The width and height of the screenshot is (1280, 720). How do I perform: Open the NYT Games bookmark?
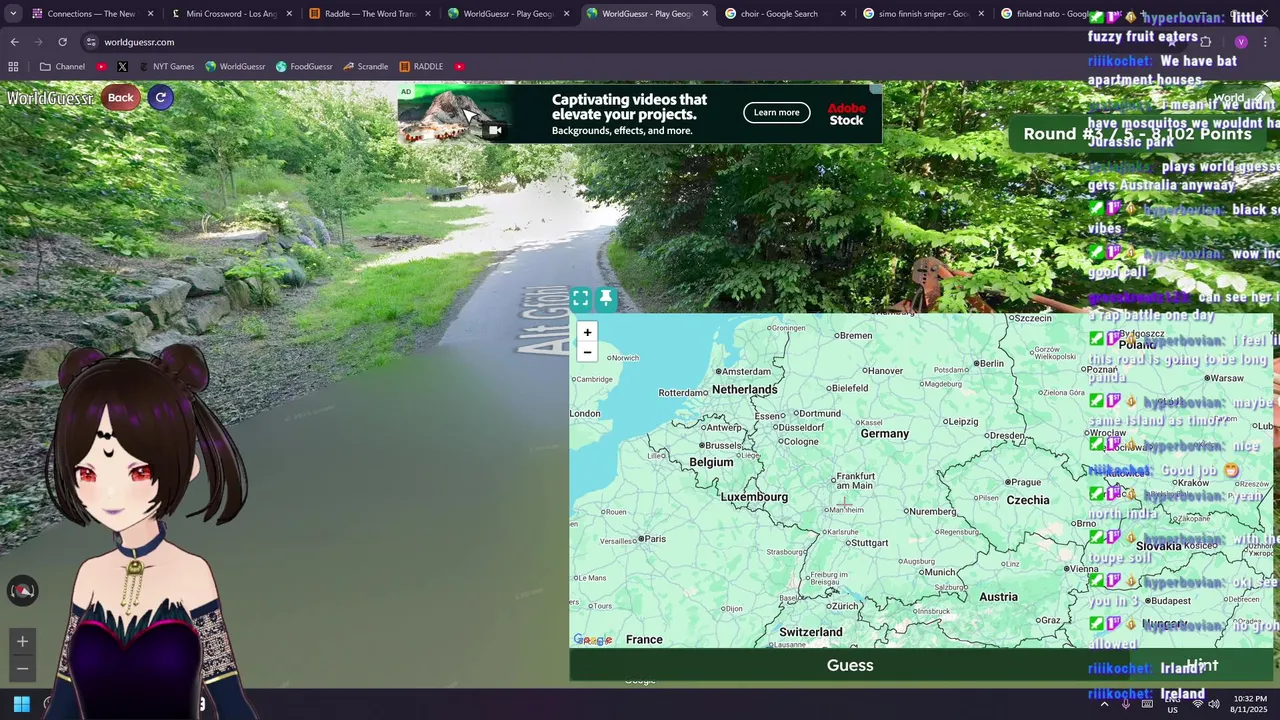coord(166,66)
